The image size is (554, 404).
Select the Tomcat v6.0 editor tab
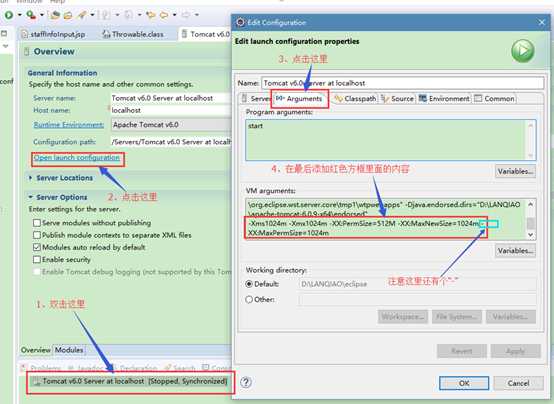(x=206, y=34)
